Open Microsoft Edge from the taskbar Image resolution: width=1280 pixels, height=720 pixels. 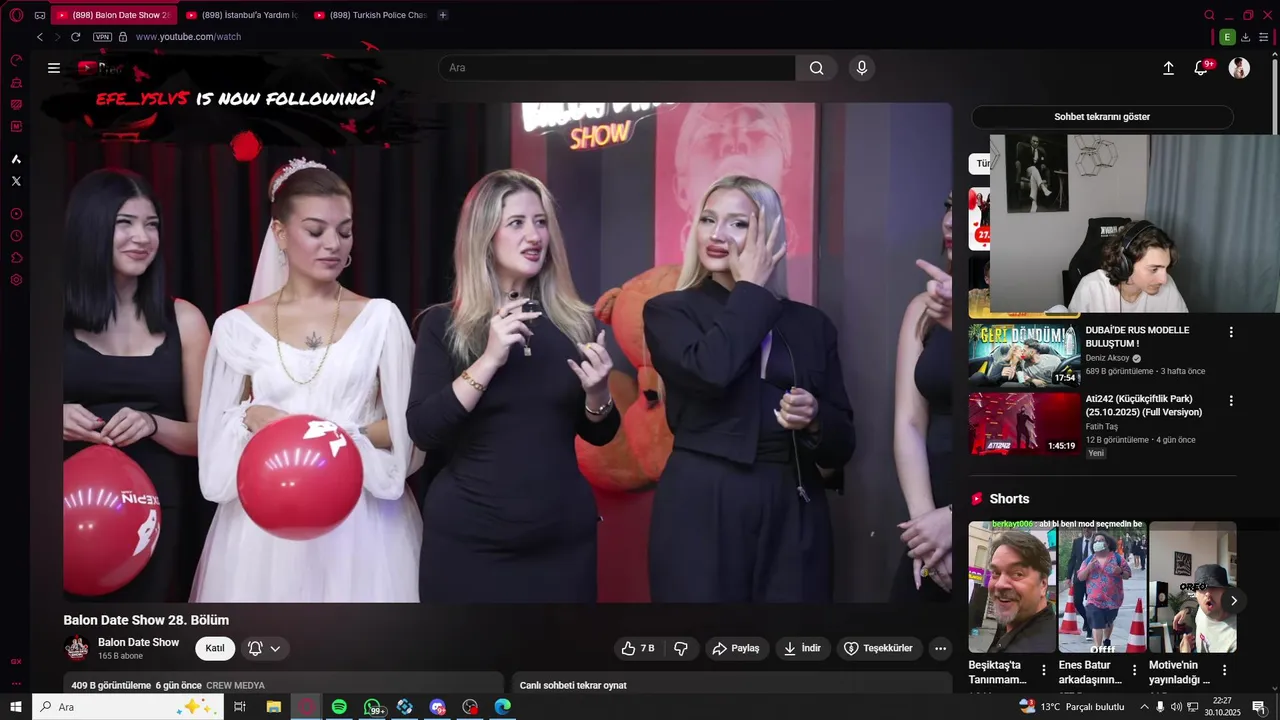click(503, 707)
